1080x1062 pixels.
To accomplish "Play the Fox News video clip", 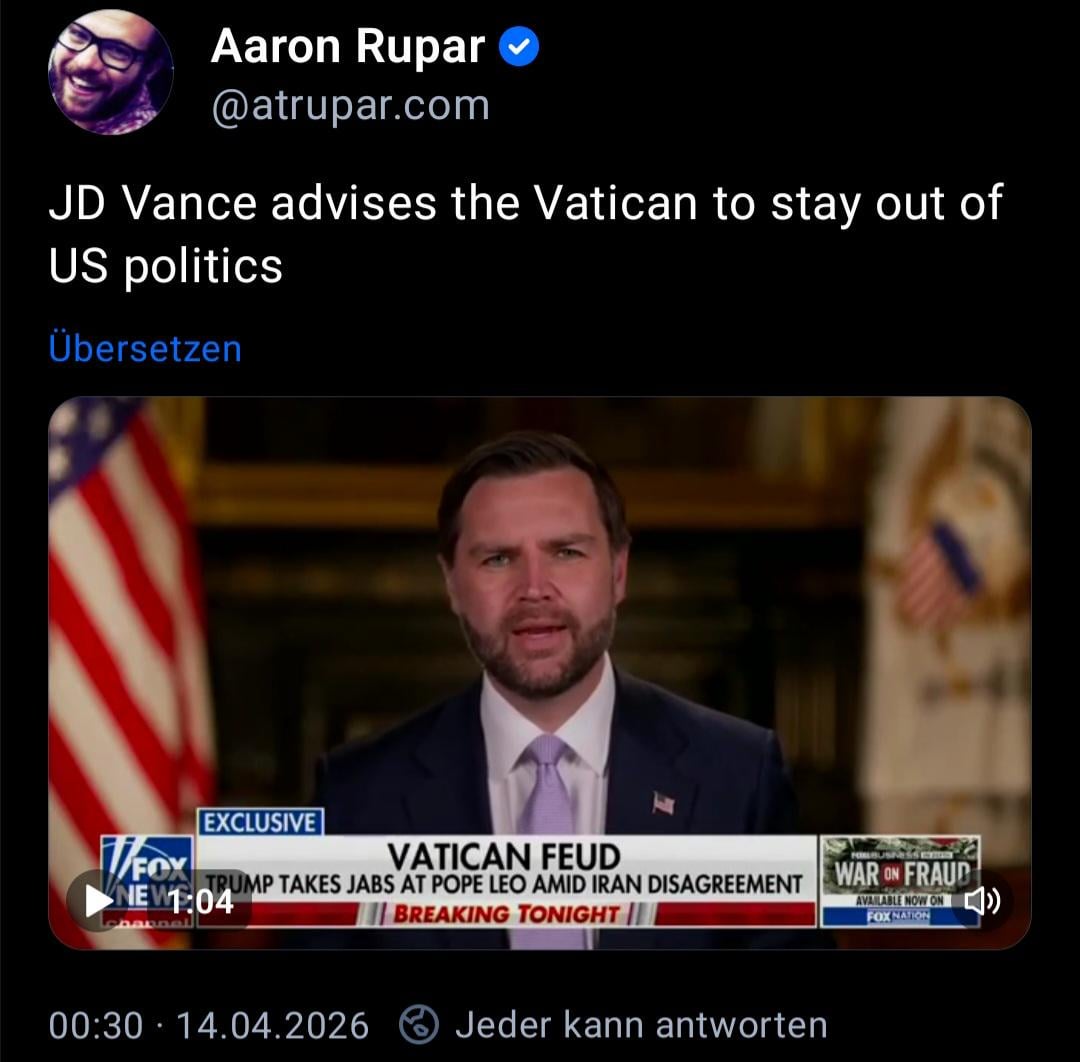I will [x=98, y=900].
